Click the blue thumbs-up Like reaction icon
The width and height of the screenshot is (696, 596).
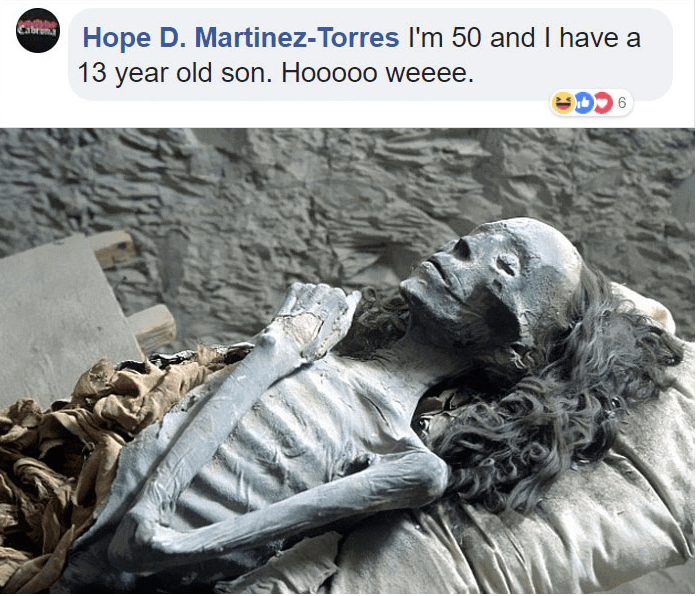585,103
